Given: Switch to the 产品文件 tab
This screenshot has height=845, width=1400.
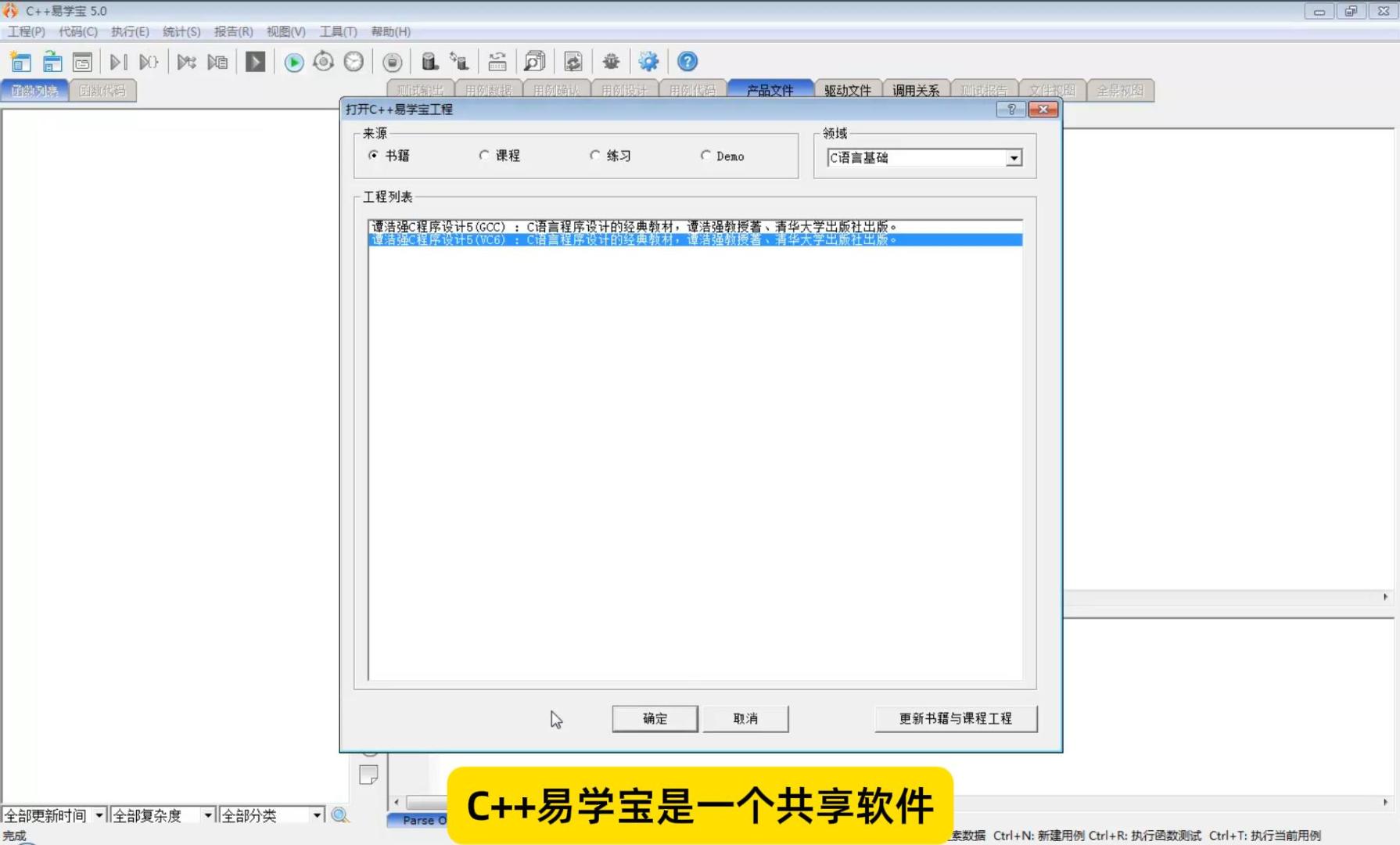Looking at the screenshot, I should [x=770, y=90].
